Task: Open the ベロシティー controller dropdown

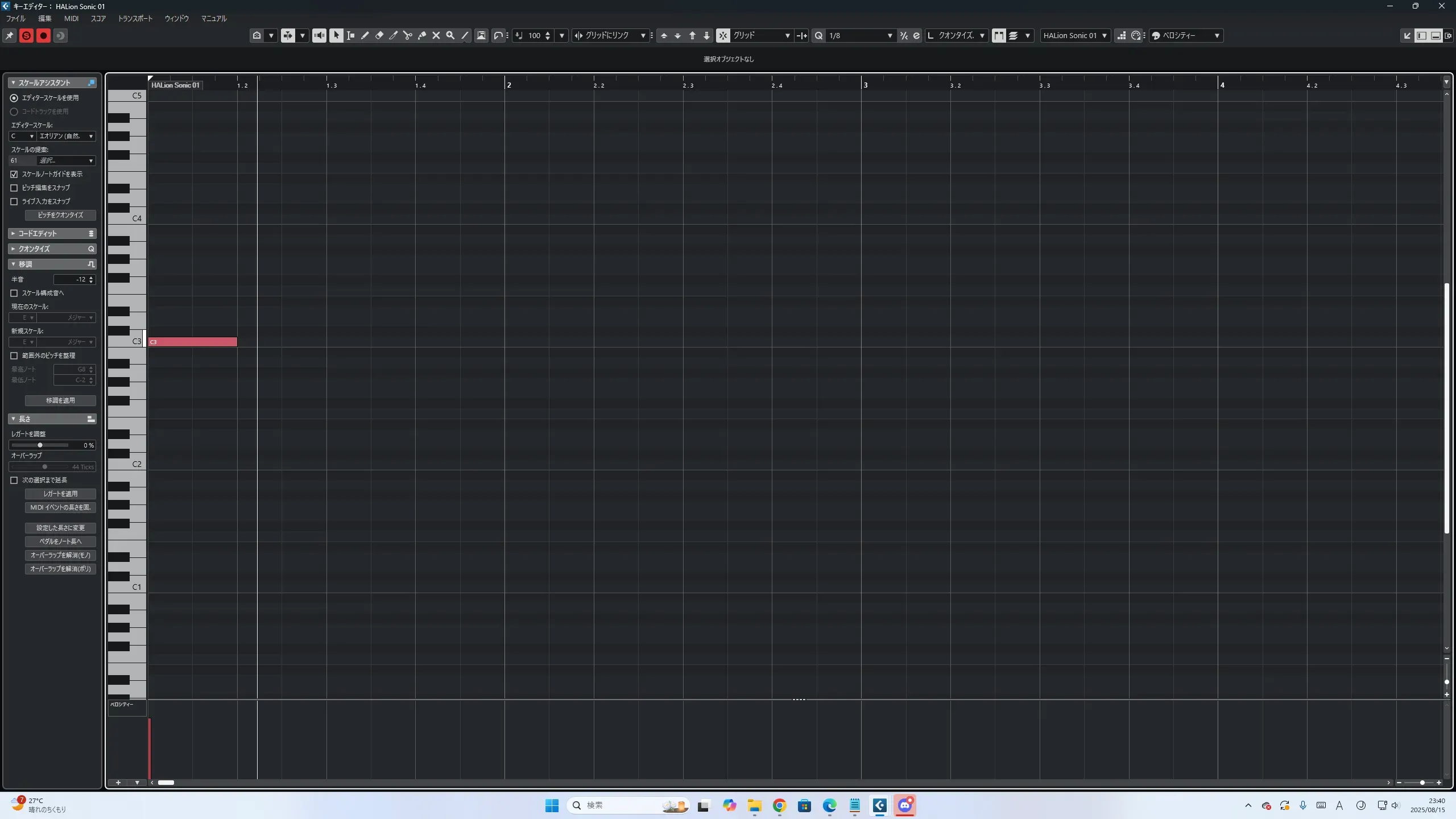Action: (x=1216, y=35)
